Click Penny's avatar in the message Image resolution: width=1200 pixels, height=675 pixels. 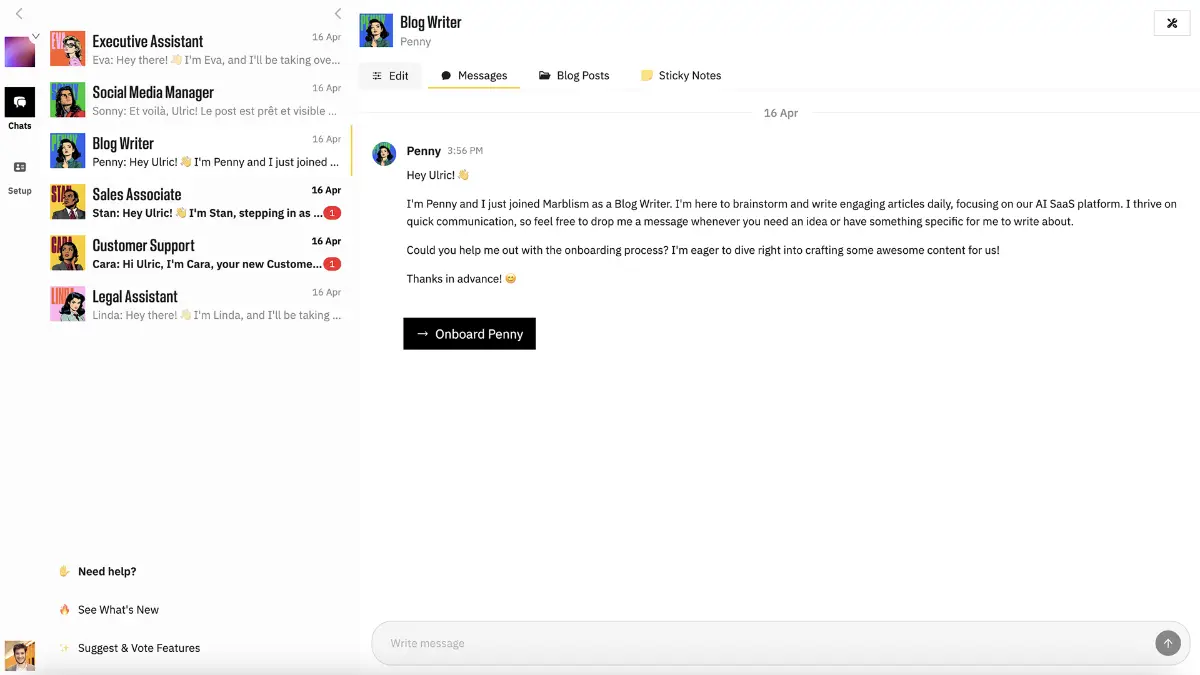click(x=384, y=153)
